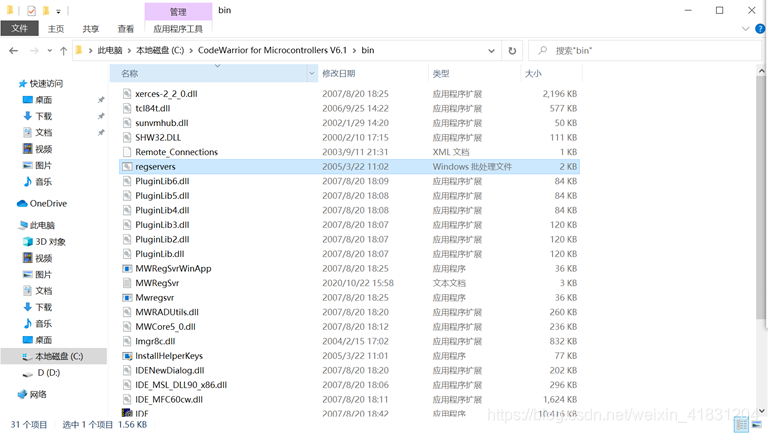Click the vertical scrollbar of the file list
768x433 pixels.
[761, 197]
